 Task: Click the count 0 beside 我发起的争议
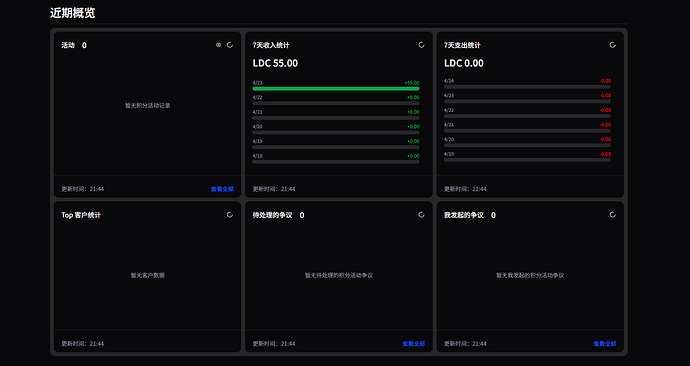click(x=493, y=215)
